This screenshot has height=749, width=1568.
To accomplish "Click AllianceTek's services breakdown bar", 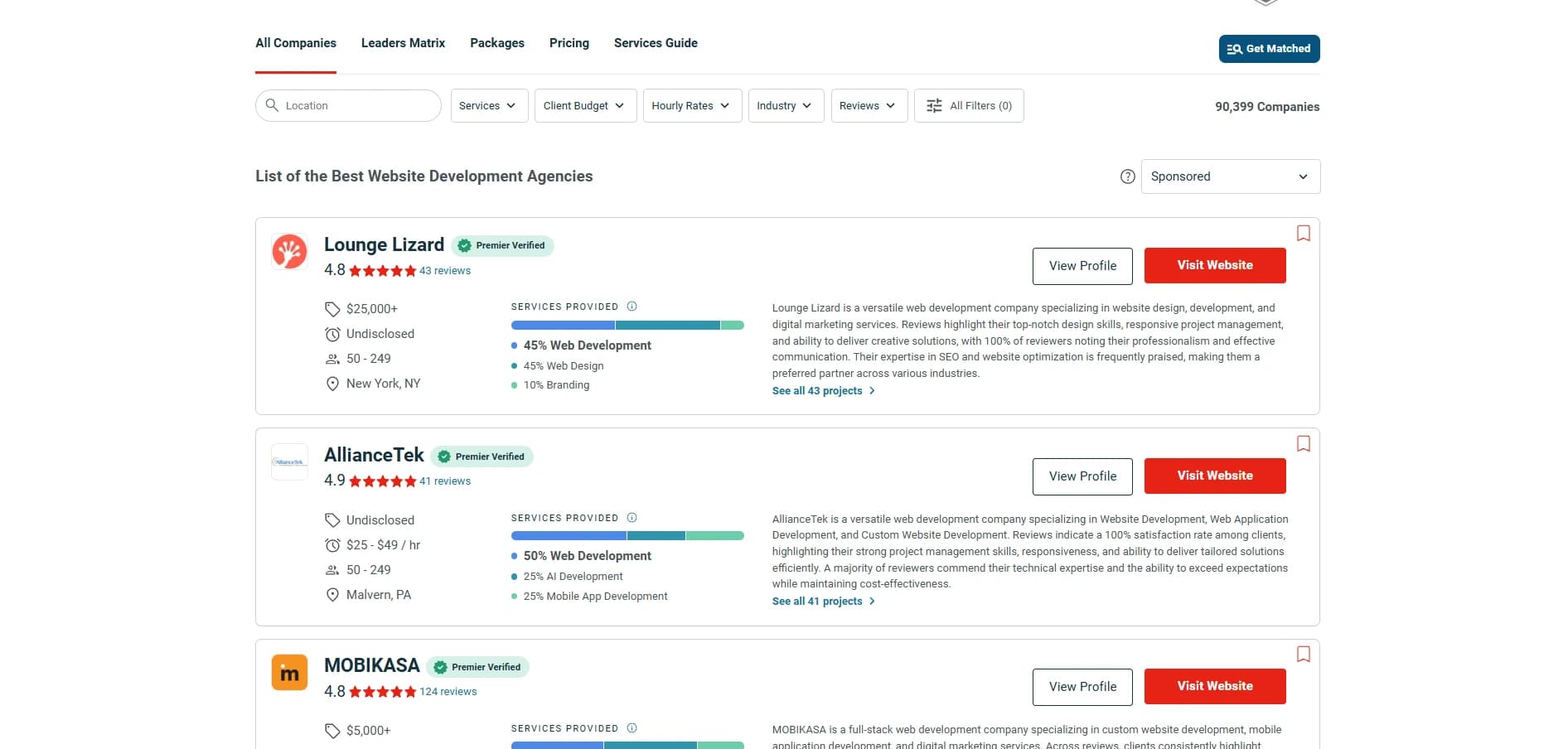I will click(627, 536).
